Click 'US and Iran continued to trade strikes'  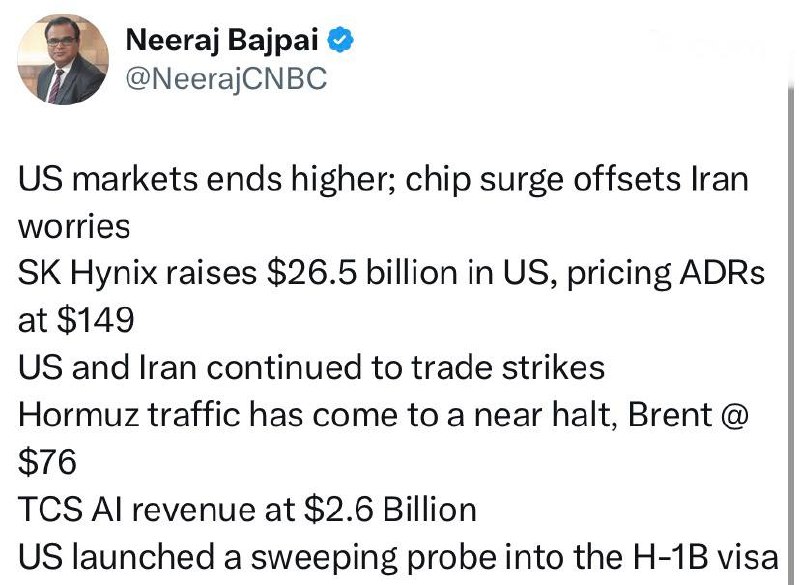pos(311,368)
